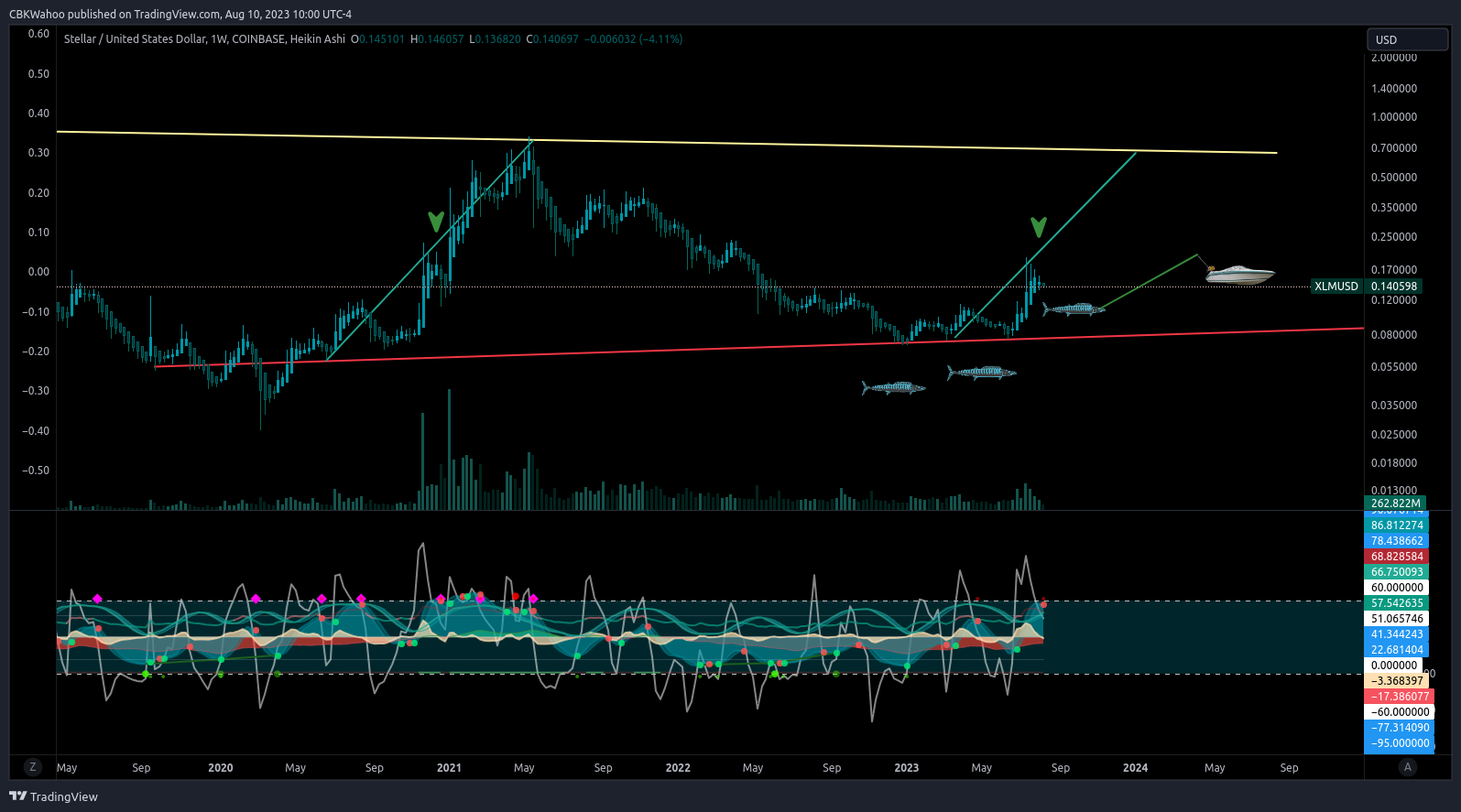Viewport: 1461px width, 812px height.
Task: Click the -0.006032 (-4.11%) change value
Action: (632, 39)
